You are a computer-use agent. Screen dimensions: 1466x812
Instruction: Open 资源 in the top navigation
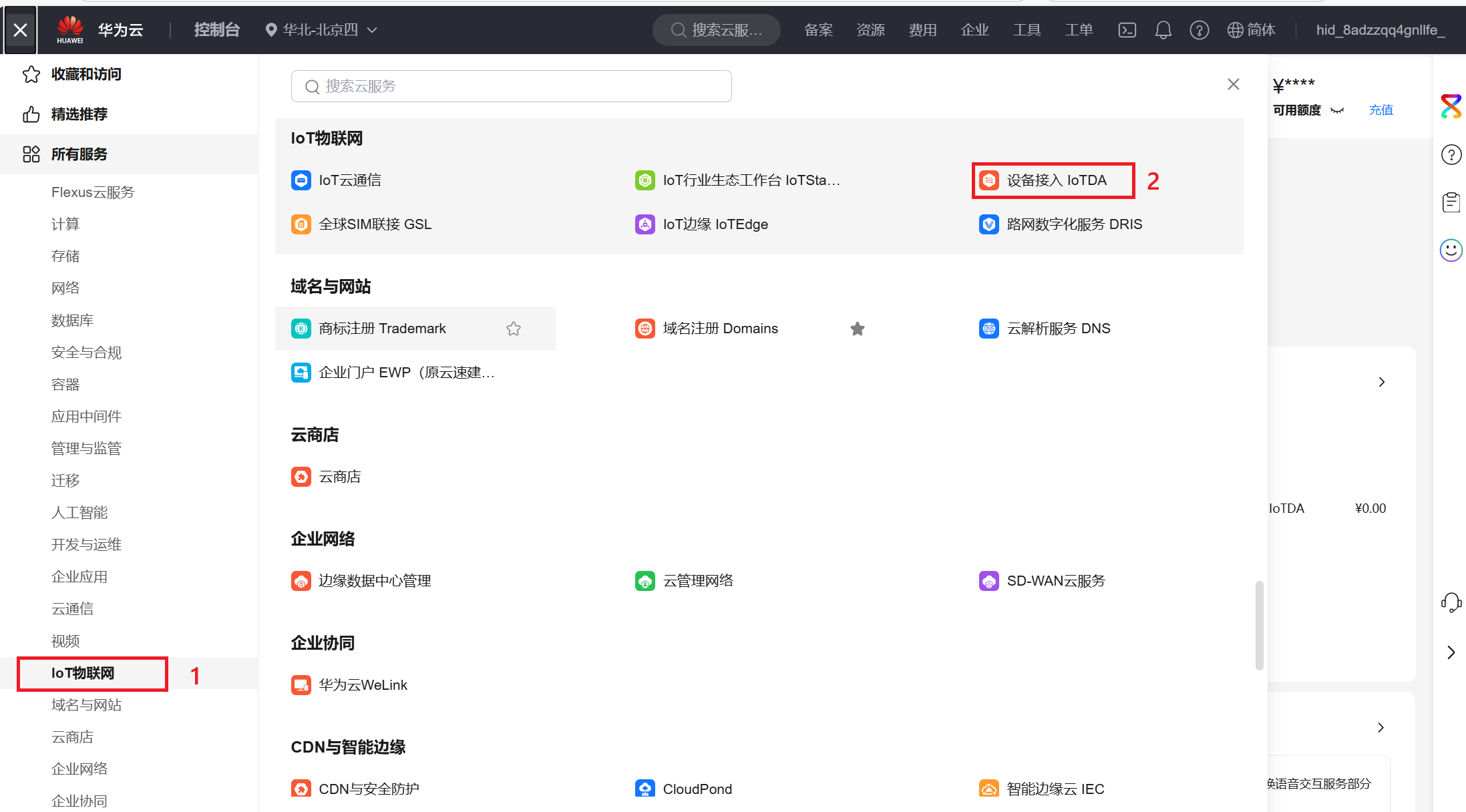(870, 30)
